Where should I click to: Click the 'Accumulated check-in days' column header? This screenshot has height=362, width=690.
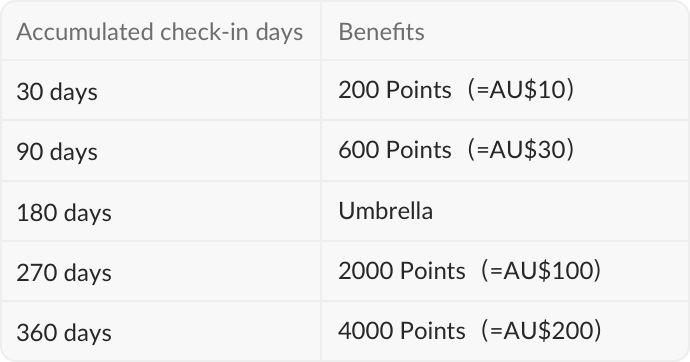(x=161, y=31)
